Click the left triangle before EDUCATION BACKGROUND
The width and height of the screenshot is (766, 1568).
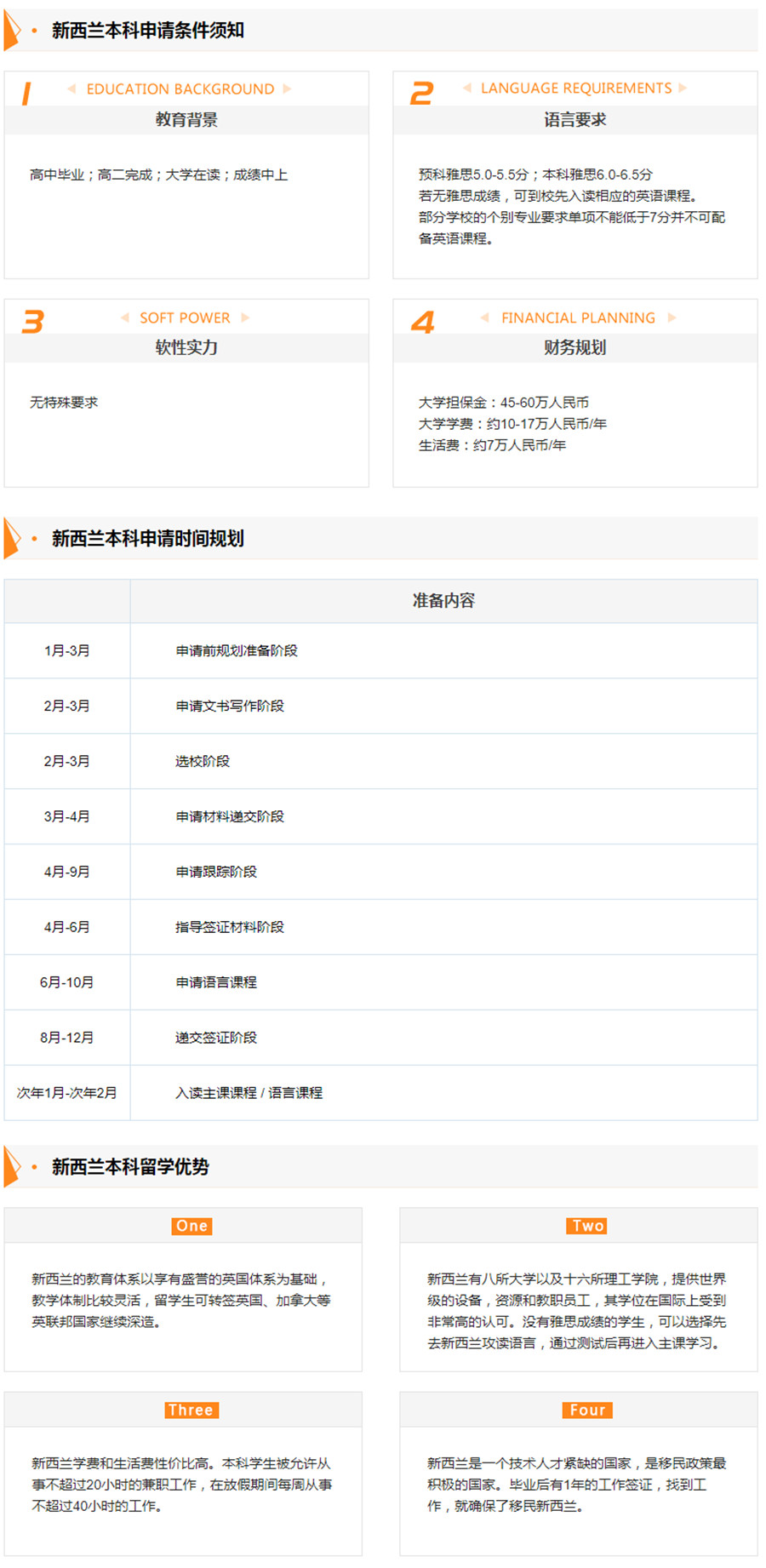pyautogui.click(x=71, y=89)
